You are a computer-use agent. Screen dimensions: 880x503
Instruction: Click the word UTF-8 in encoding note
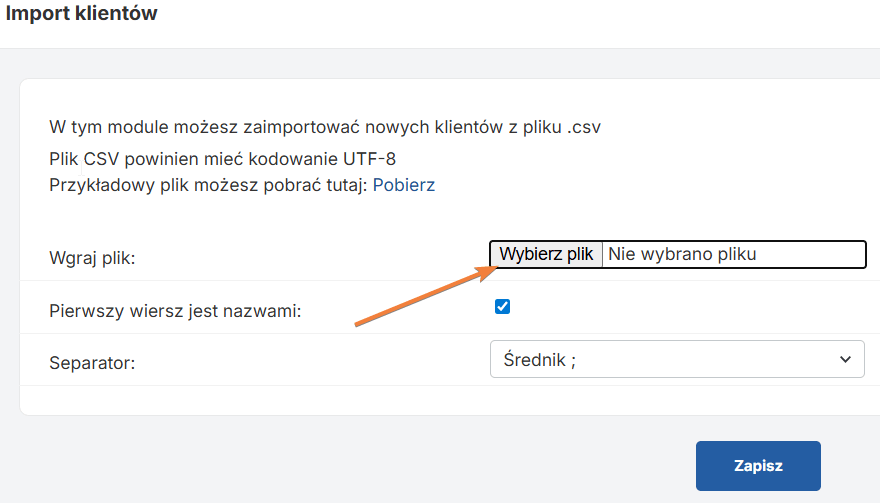(369, 159)
